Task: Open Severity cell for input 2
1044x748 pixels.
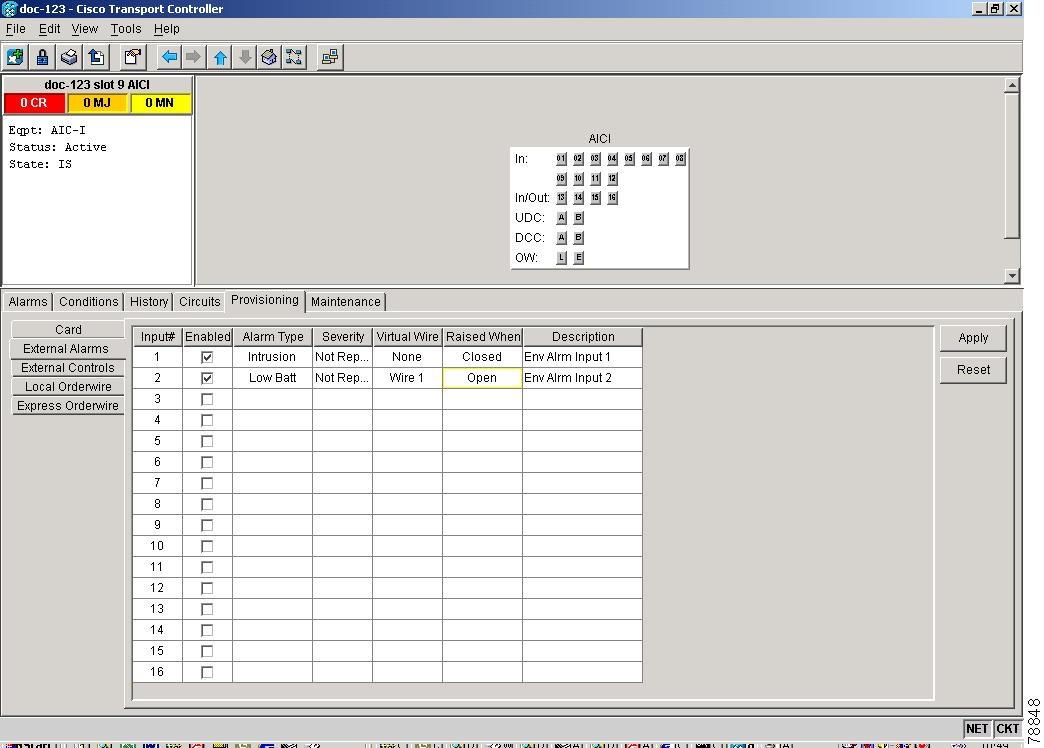Action: [342, 378]
